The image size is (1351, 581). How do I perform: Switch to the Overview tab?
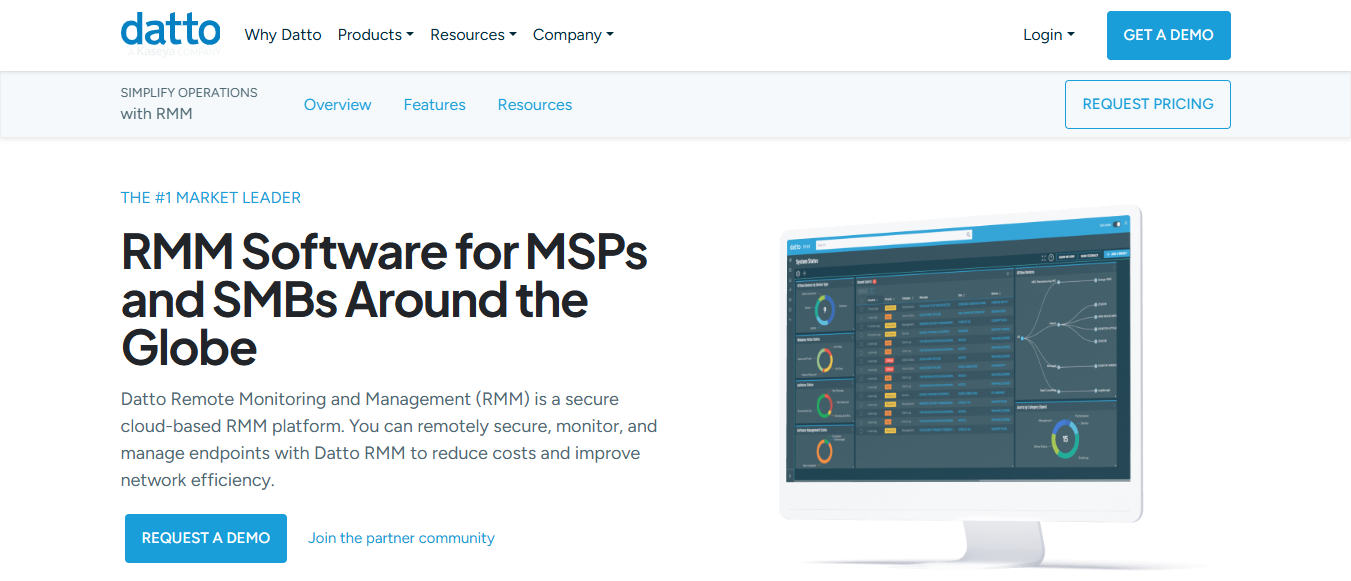click(337, 105)
